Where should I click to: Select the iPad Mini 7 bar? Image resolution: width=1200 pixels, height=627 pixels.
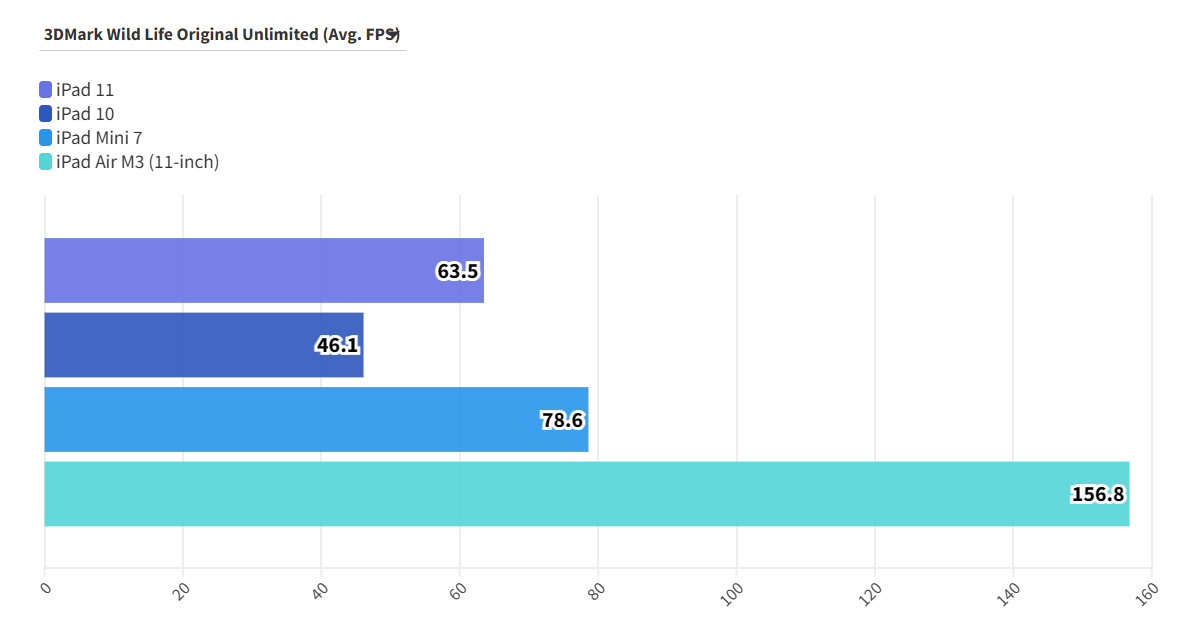click(290, 419)
